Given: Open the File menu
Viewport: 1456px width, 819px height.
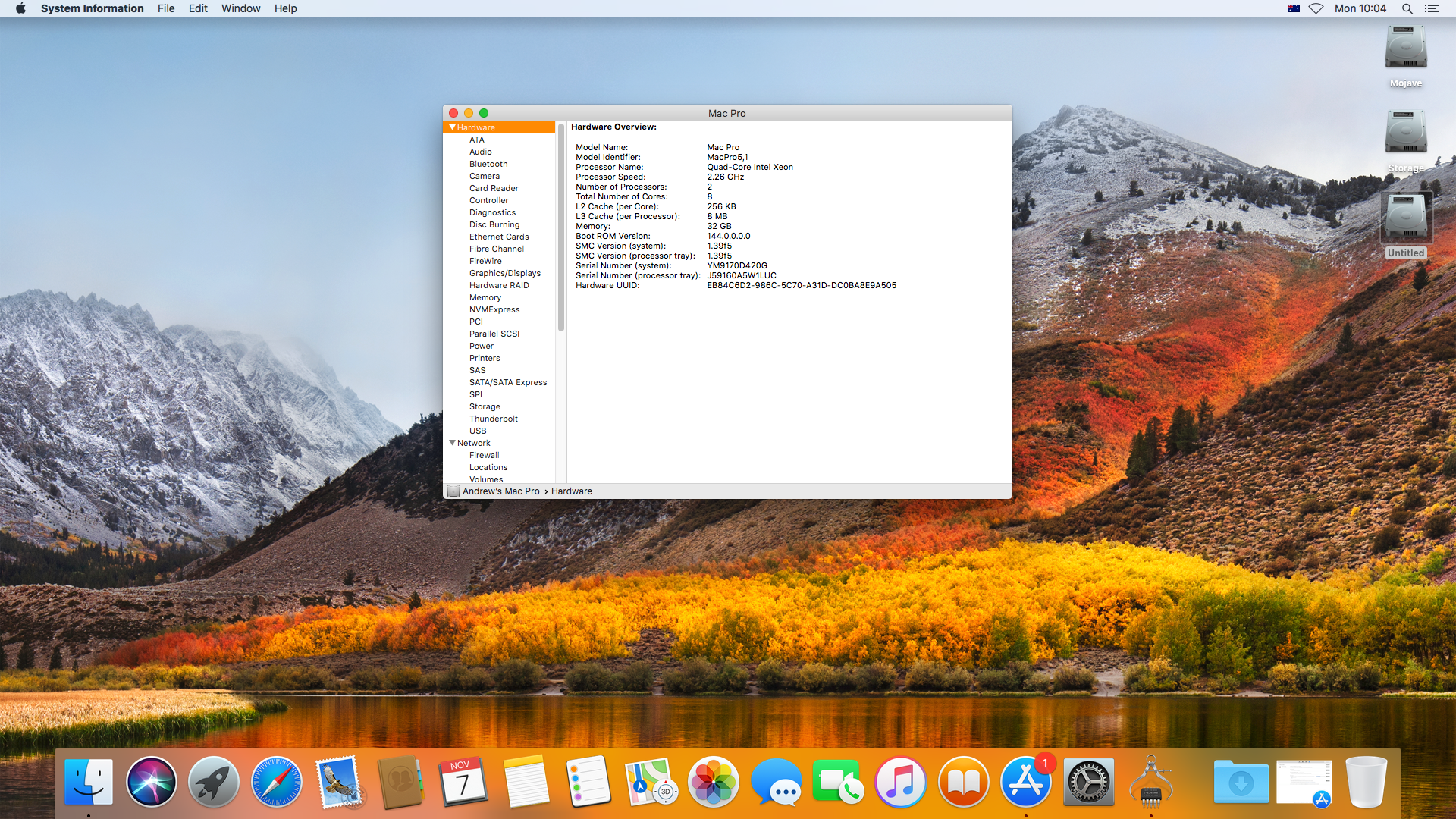Looking at the screenshot, I should [166, 8].
